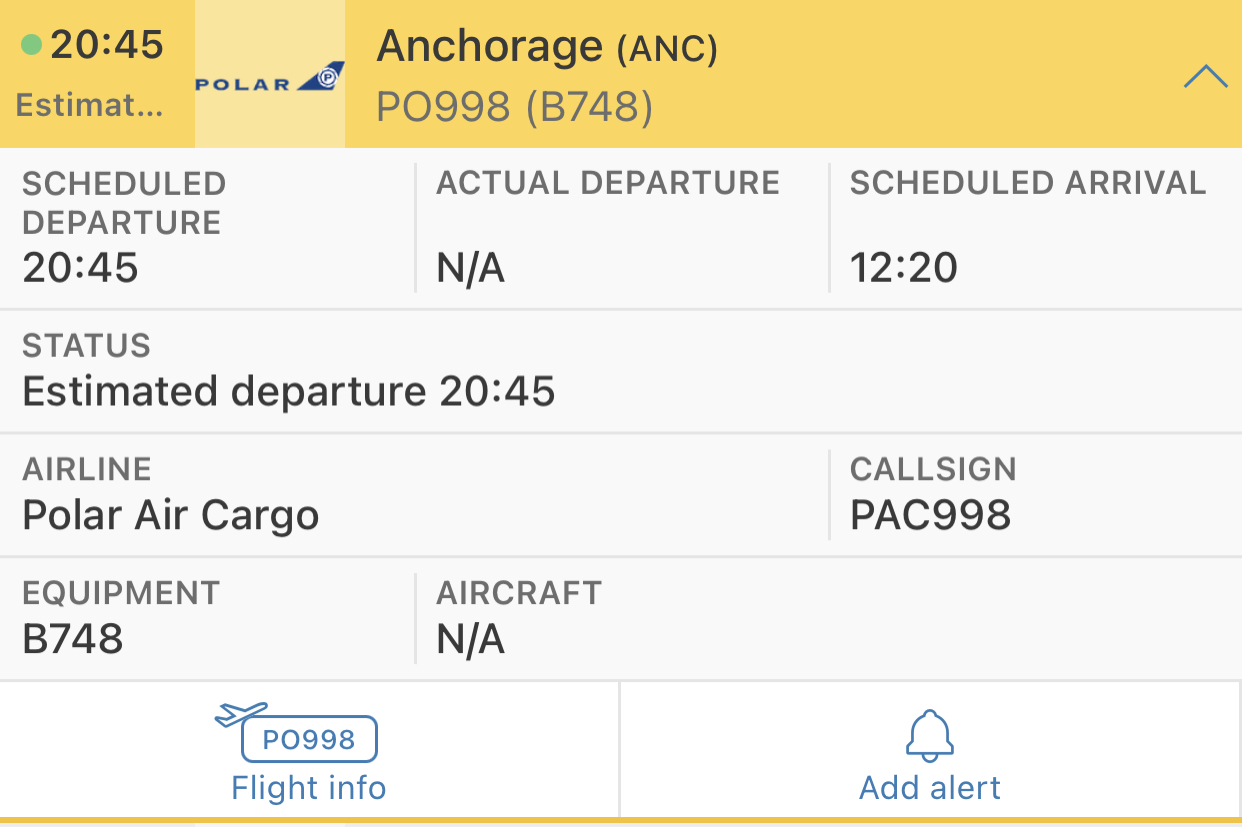
Task: Select the Scheduled Departure 20:45 field
Action: pos(208,227)
